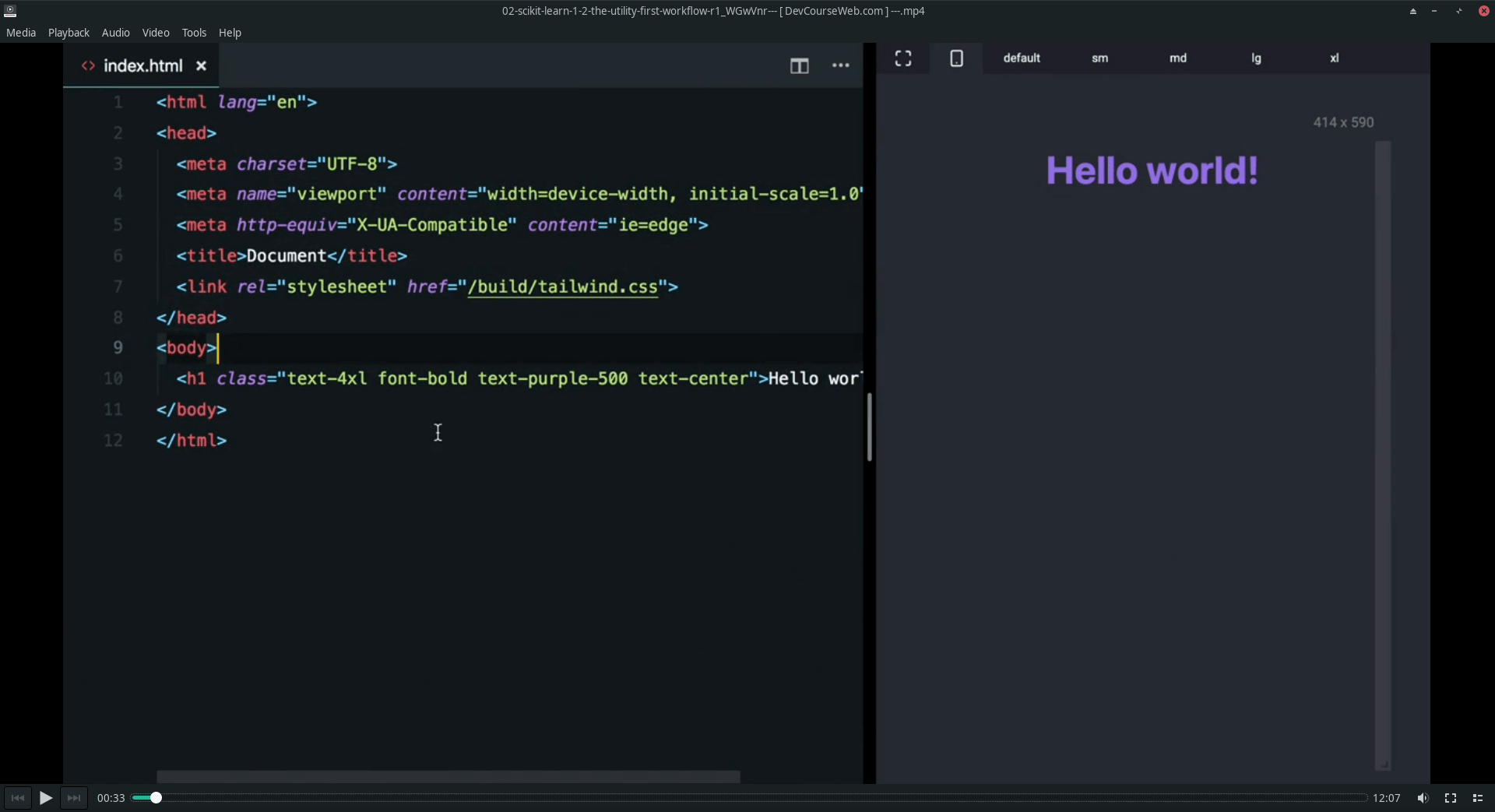Place cursor on the title Document line
This screenshot has height=812, width=1495.
coord(292,256)
